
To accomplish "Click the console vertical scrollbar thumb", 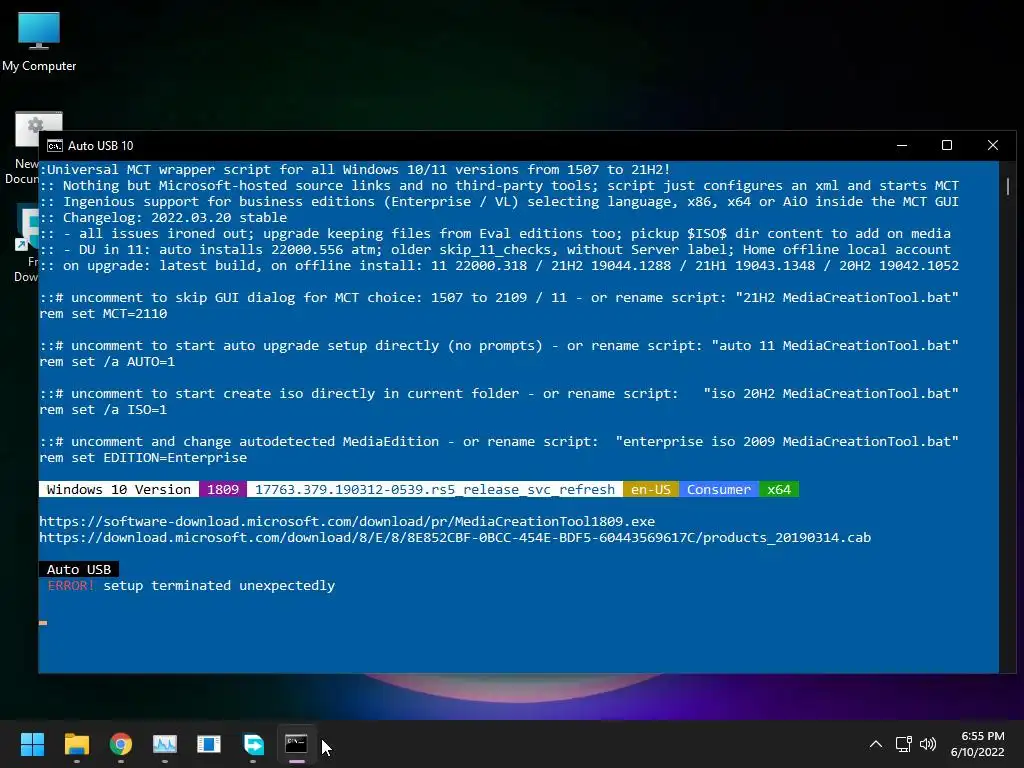I will tap(1007, 185).
